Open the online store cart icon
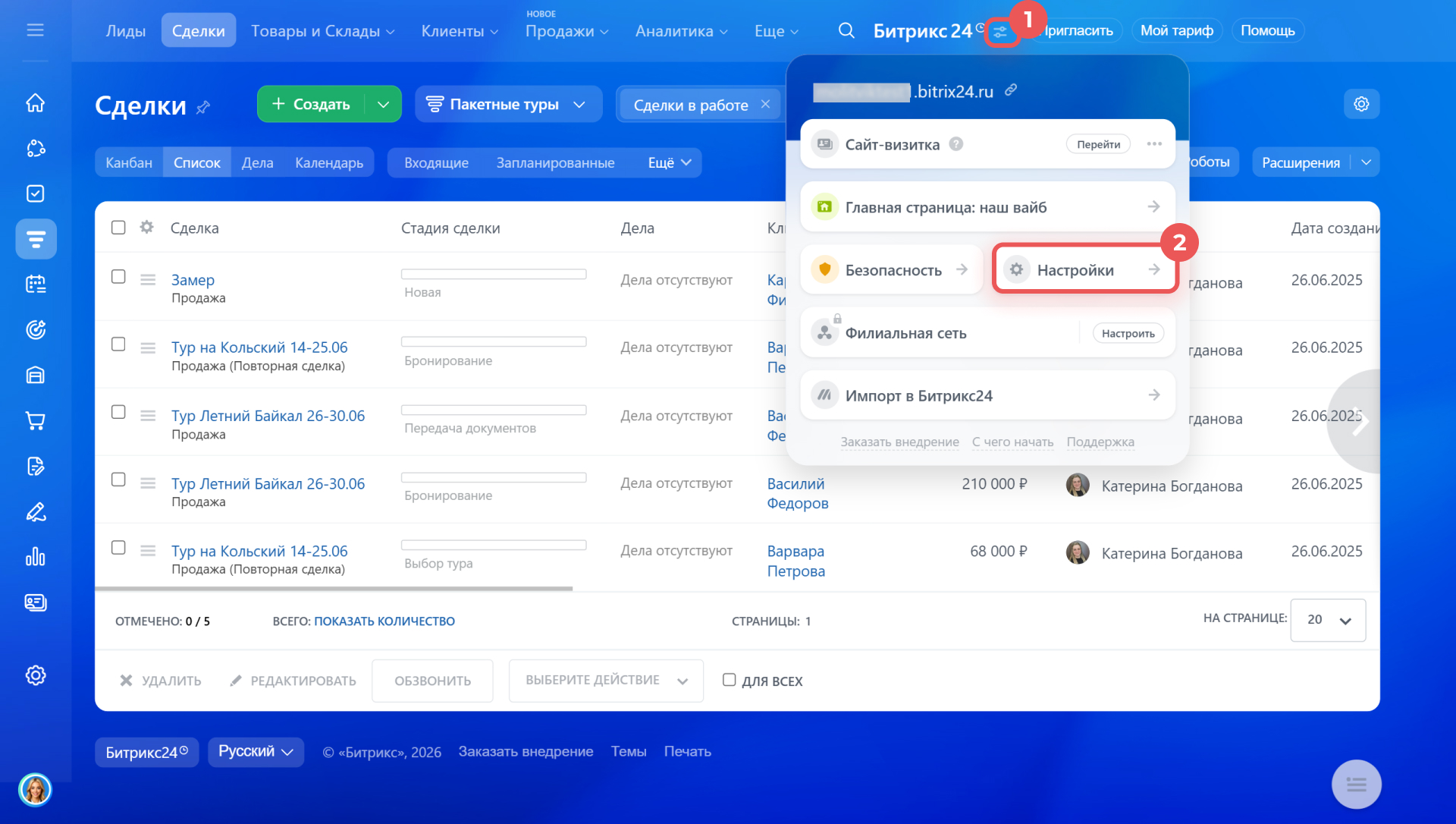 [x=36, y=420]
